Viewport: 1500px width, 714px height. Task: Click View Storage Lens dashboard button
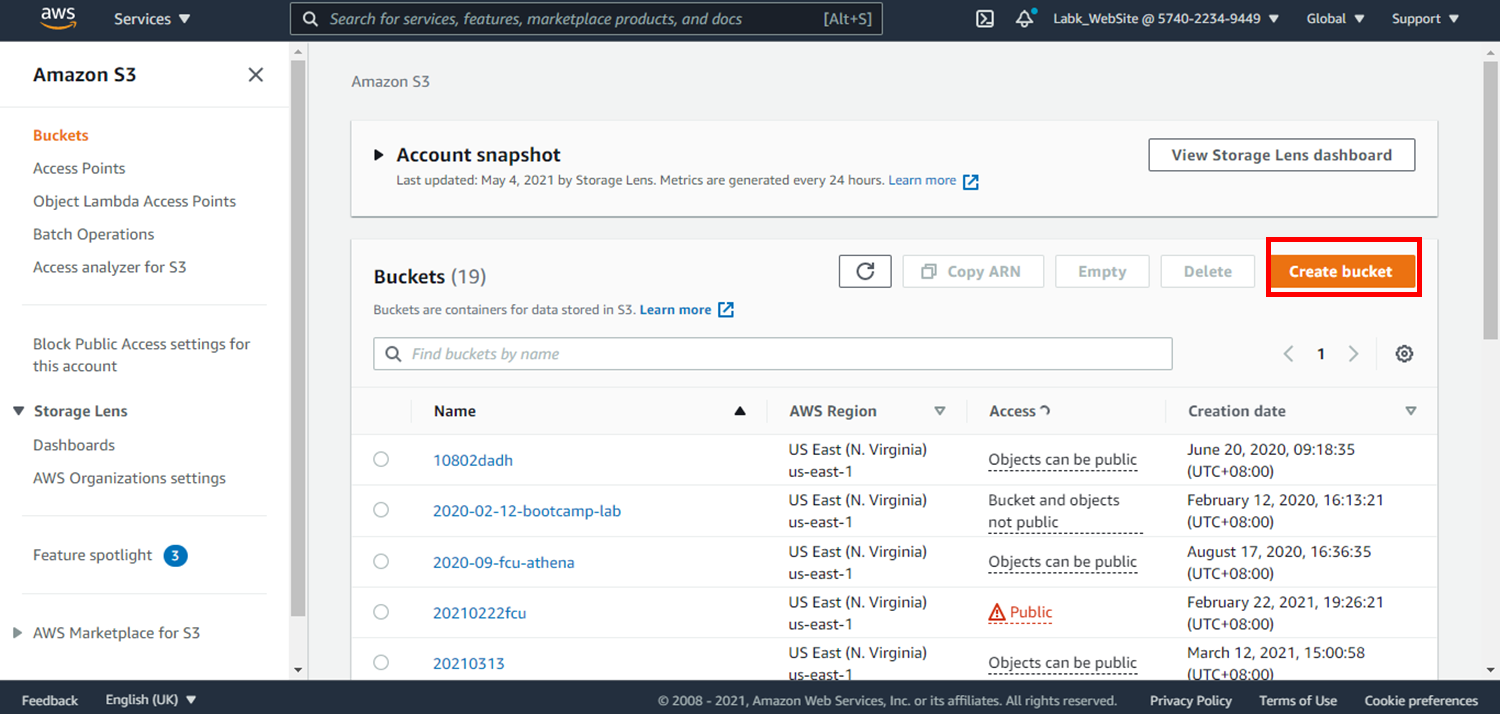[1282, 155]
